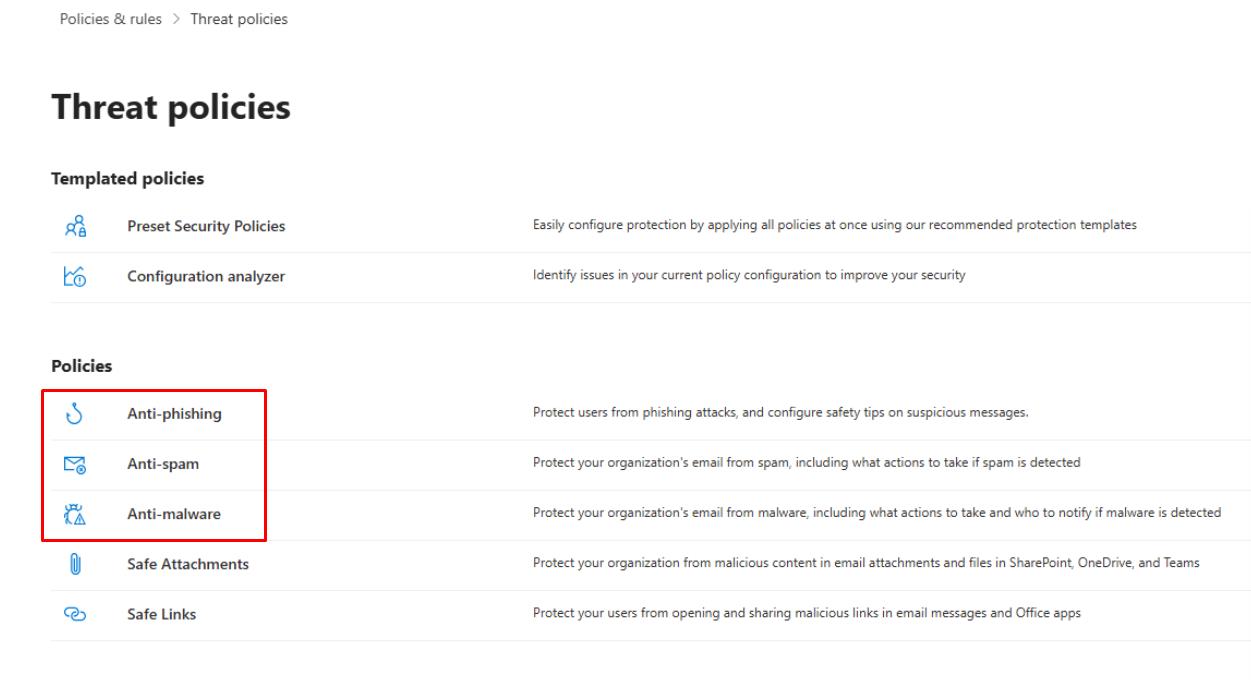Click the Safe Links chain icon
Viewport: 1251px width, 680px height.
pyautogui.click(x=73, y=614)
